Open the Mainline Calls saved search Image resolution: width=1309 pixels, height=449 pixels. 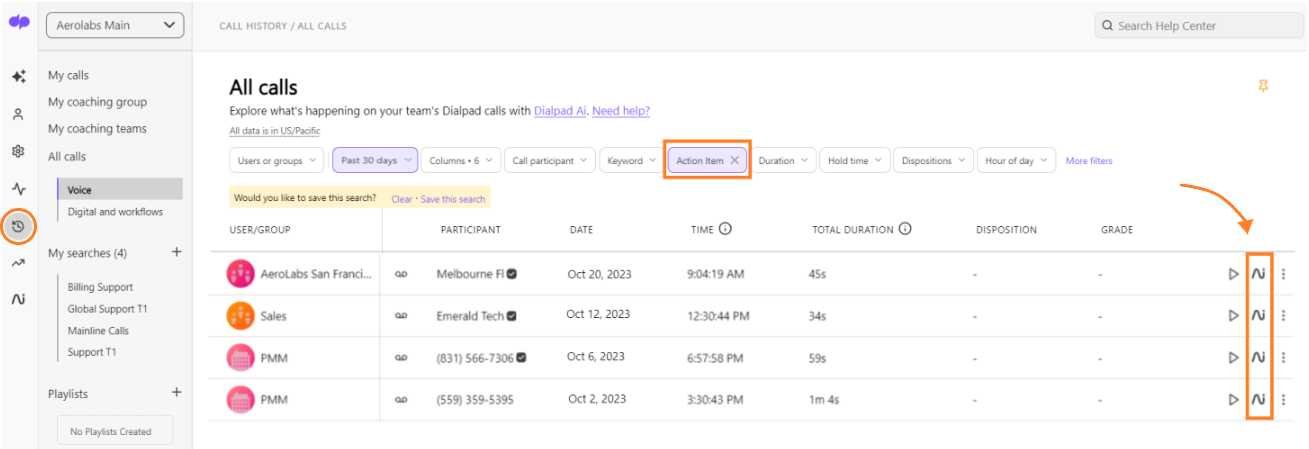98,331
